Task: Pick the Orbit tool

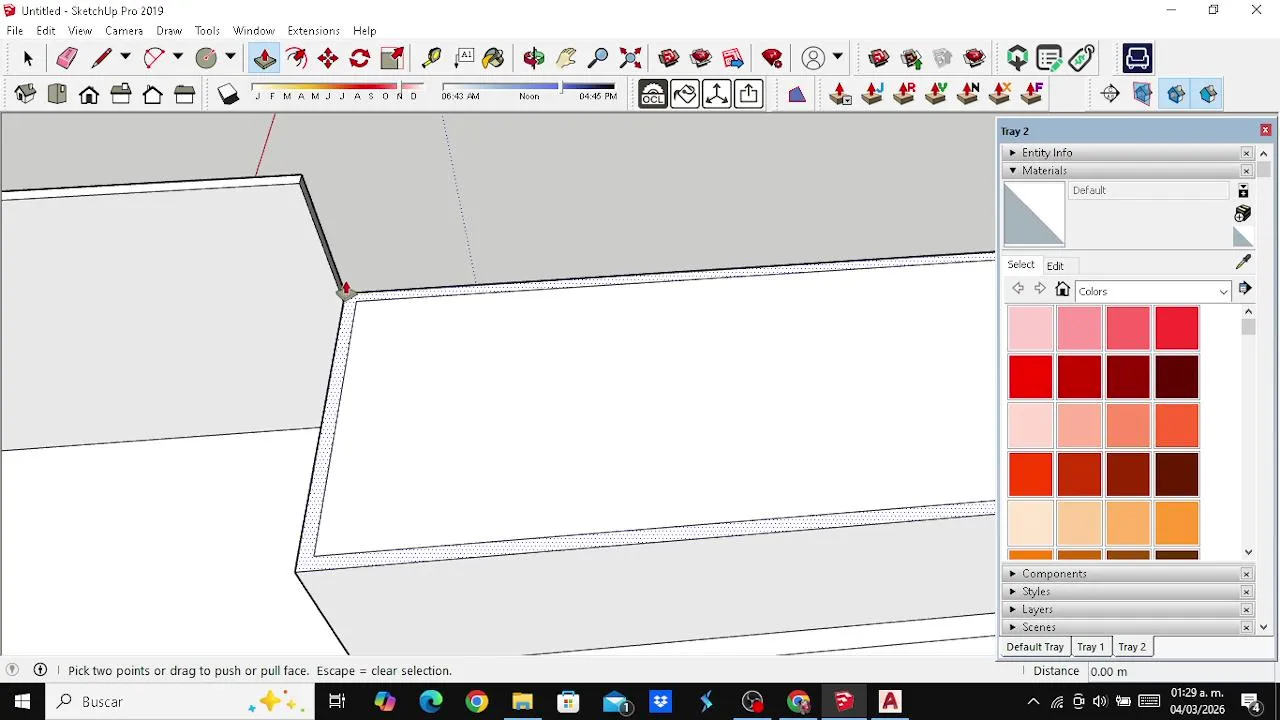Action: pyautogui.click(x=534, y=59)
